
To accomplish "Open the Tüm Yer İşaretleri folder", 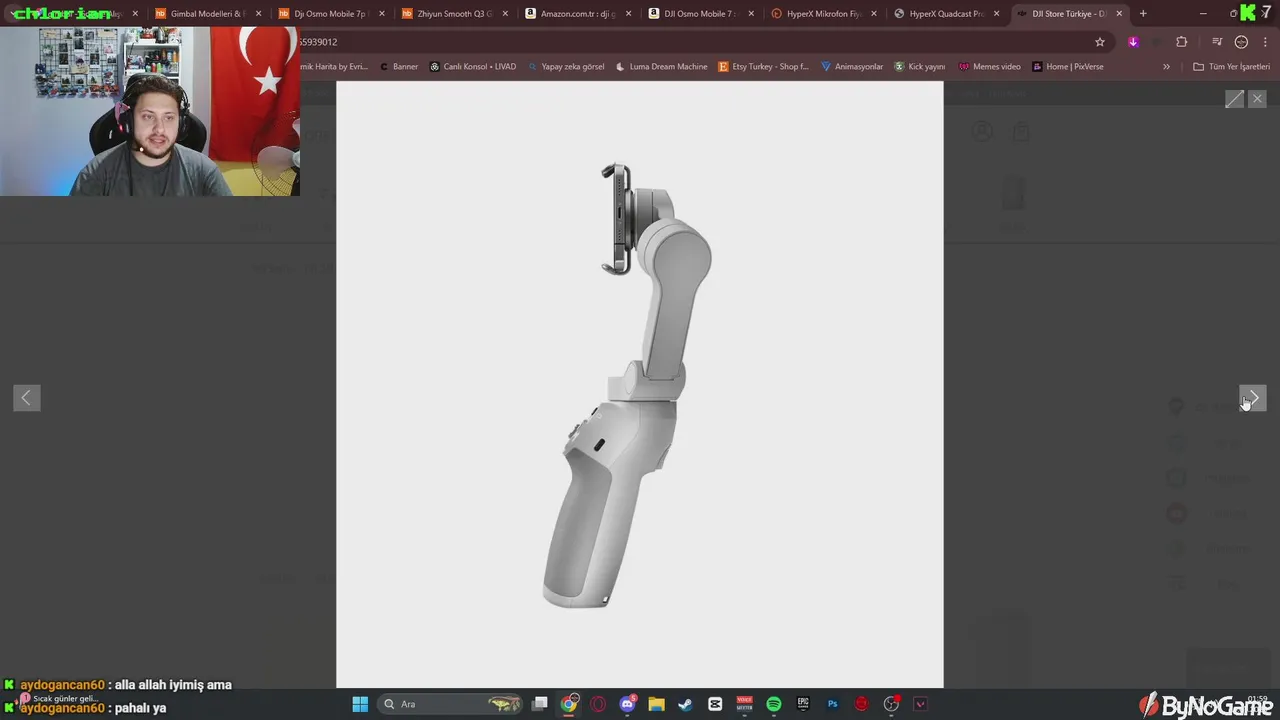I will (x=1231, y=66).
